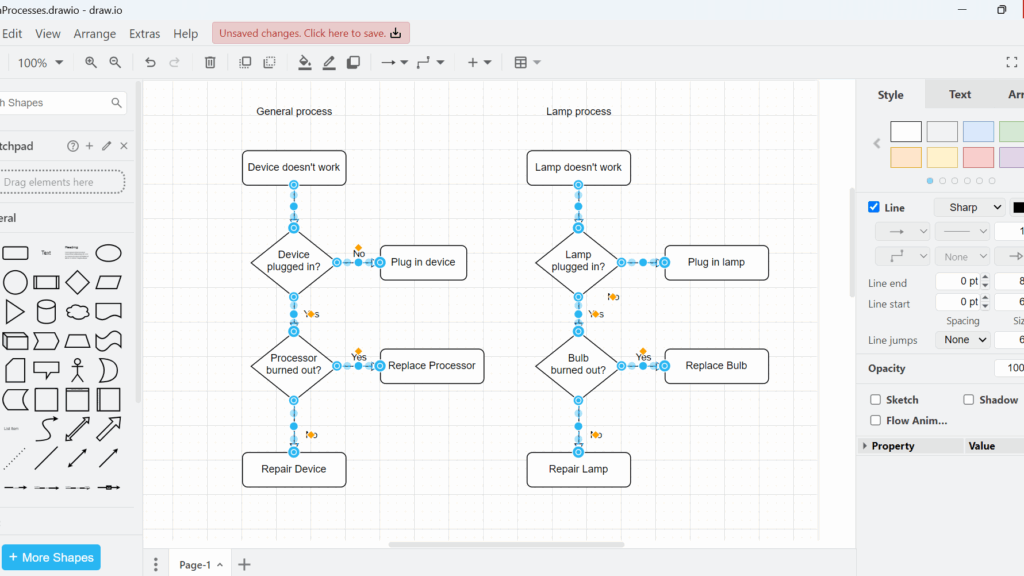Click More Shapes button

click(51, 557)
